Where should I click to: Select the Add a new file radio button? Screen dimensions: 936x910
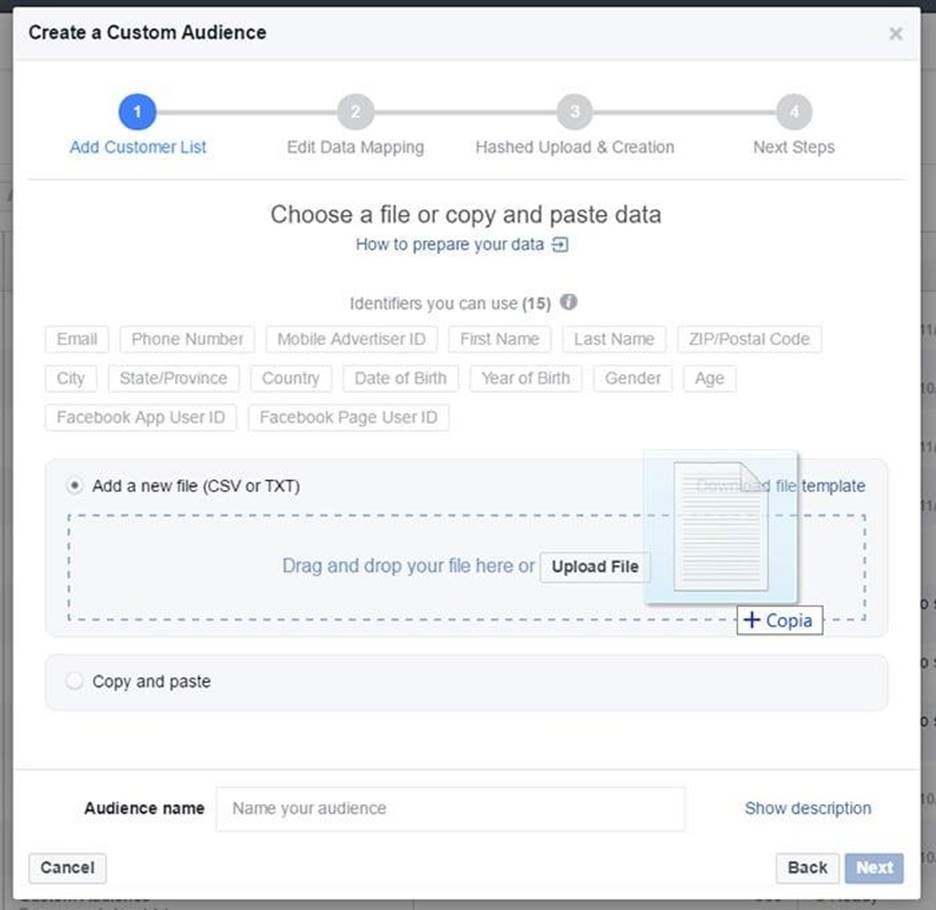pos(74,486)
